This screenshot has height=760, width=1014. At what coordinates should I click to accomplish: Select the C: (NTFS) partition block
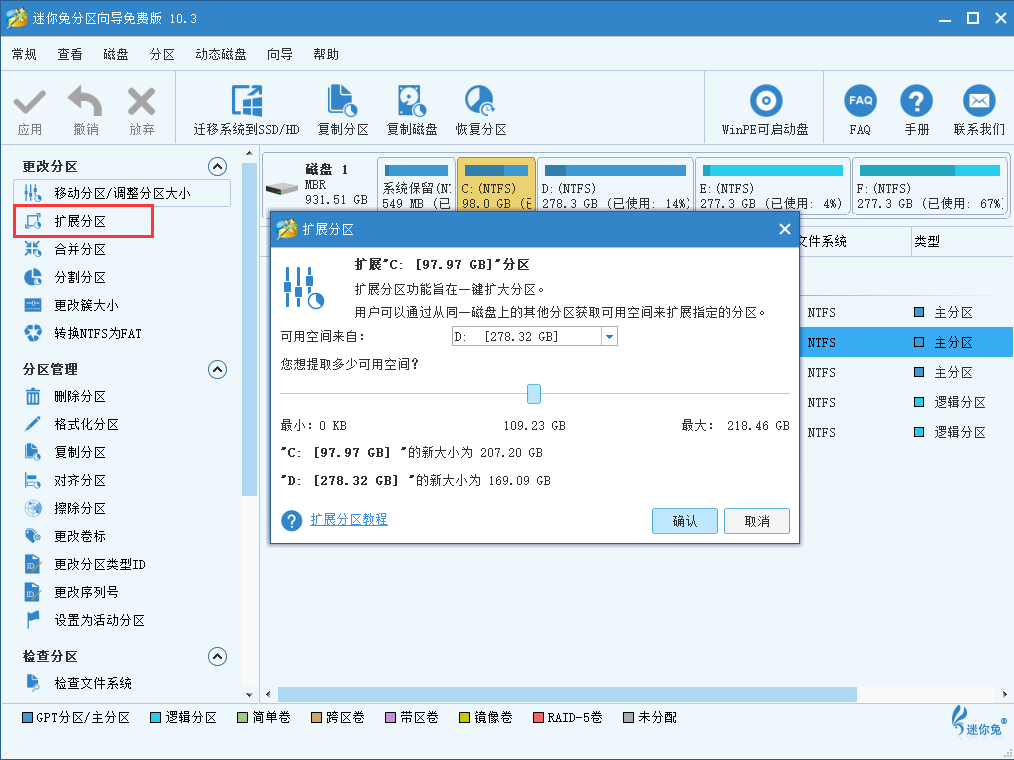click(496, 186)
